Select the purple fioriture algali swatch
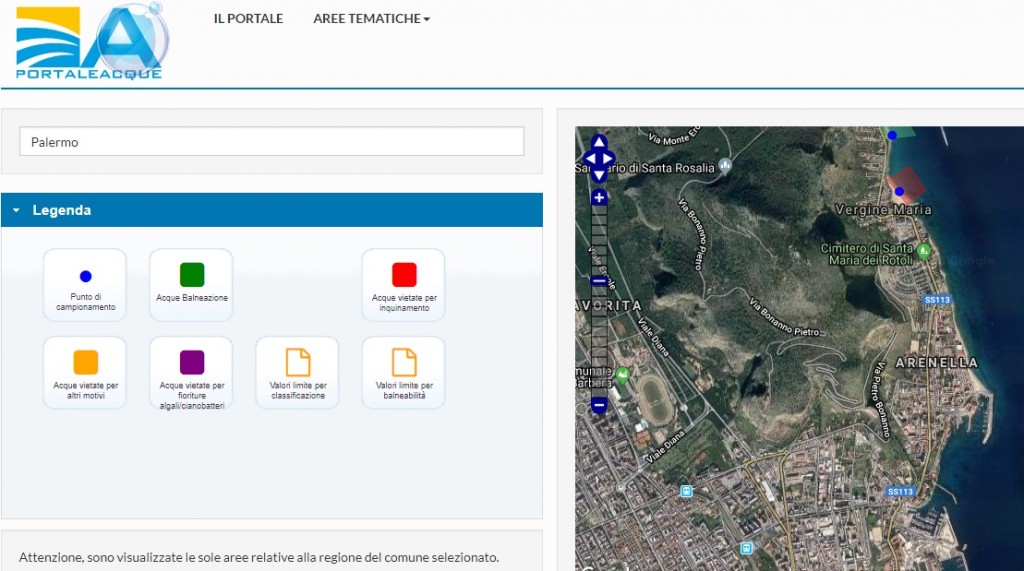The height and width of the screenshot is (571, 1024). [x=192, y=362]
